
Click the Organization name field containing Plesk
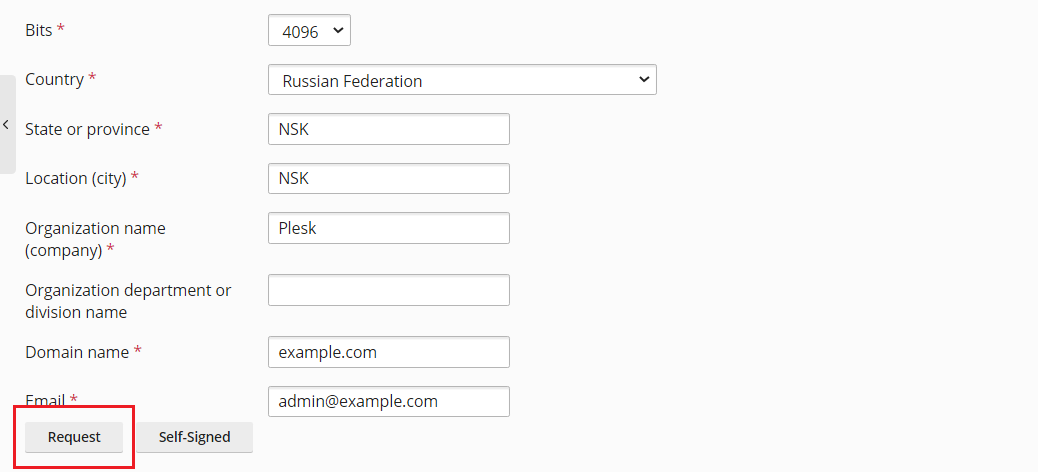click(388, 228)
